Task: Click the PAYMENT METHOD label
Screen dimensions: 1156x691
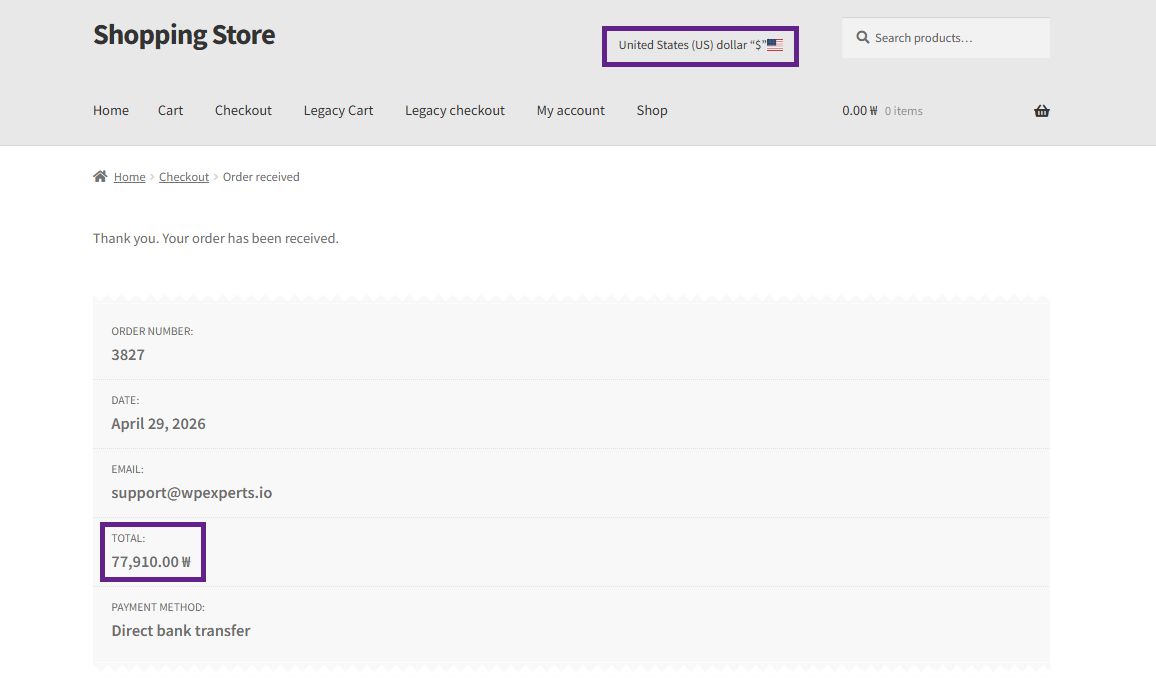Action: click(x=158, y=607)
